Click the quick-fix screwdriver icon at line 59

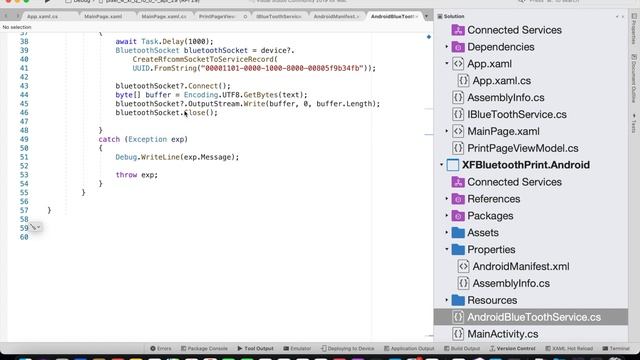tap(35, 227)
